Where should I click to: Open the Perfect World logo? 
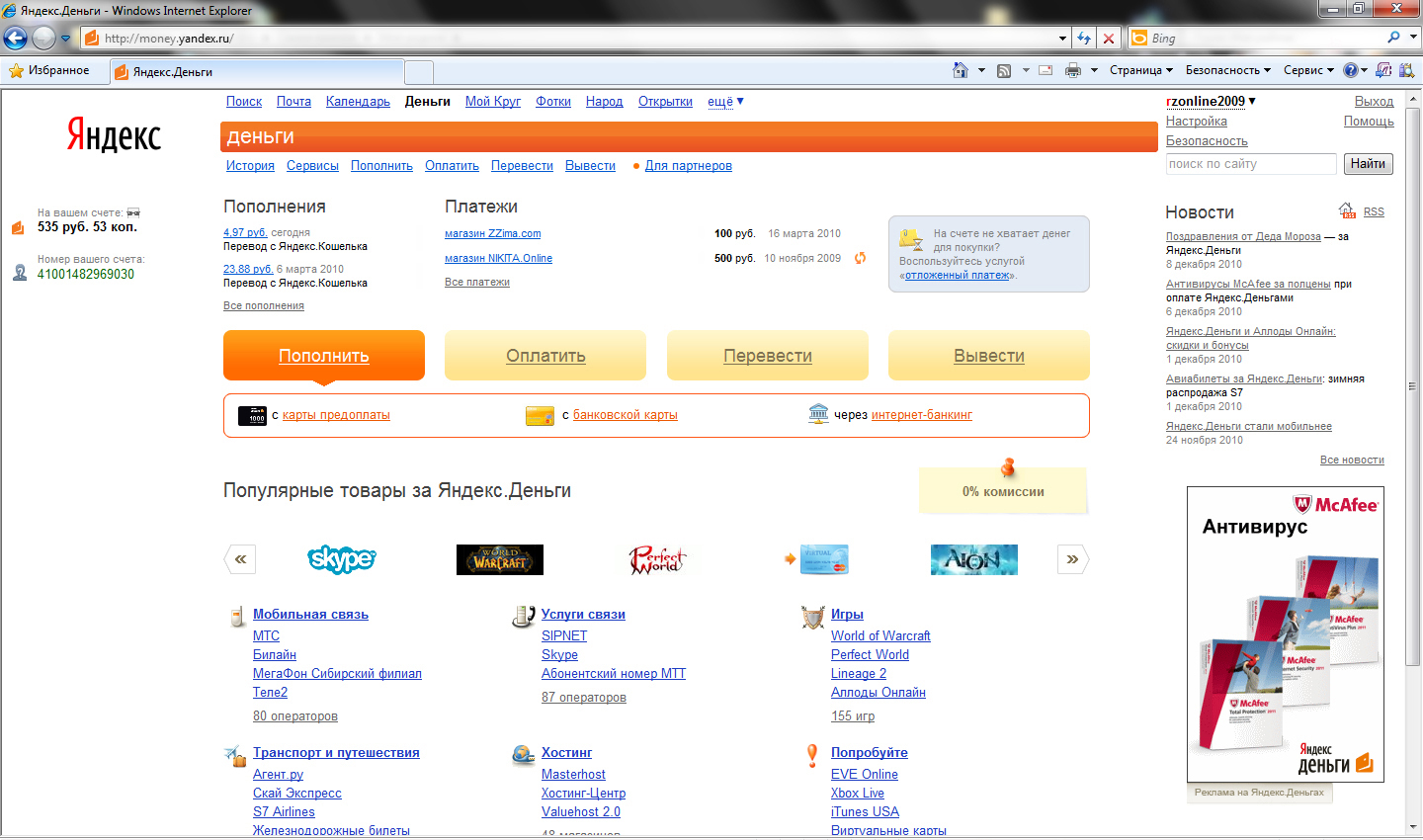(x=657, y=559)
